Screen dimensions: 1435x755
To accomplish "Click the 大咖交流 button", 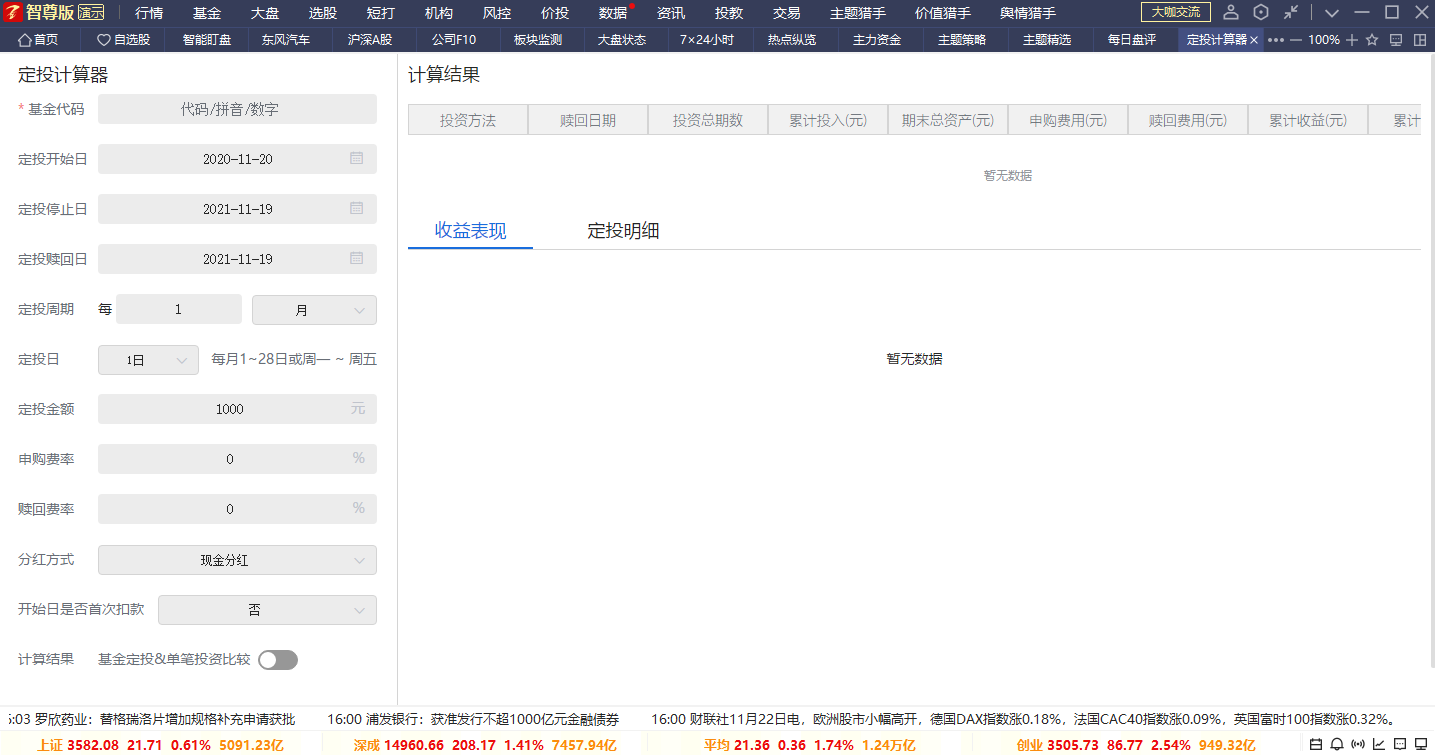I will tap(1175, 12).
